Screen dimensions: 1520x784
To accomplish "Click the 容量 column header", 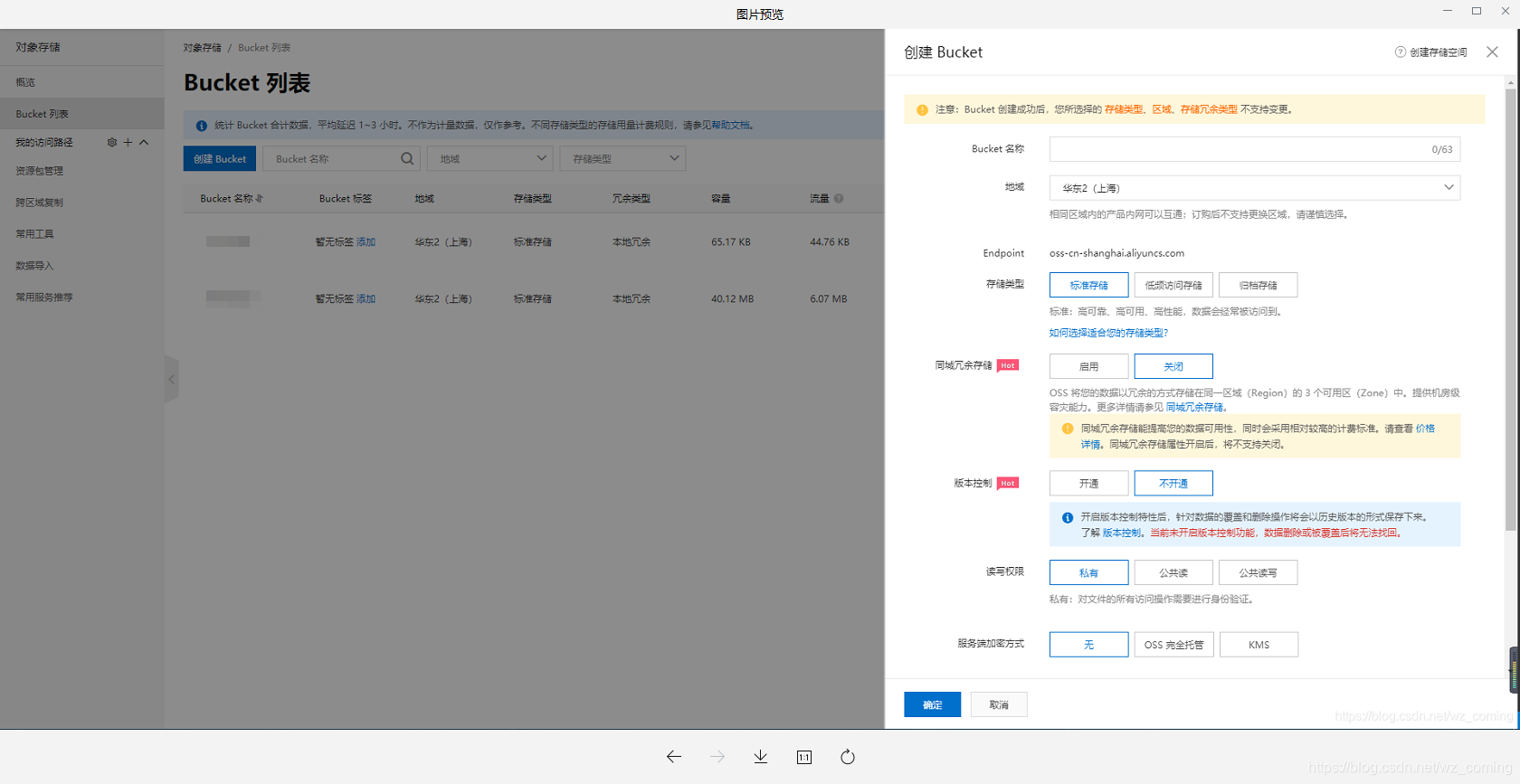I will (721, 198).
